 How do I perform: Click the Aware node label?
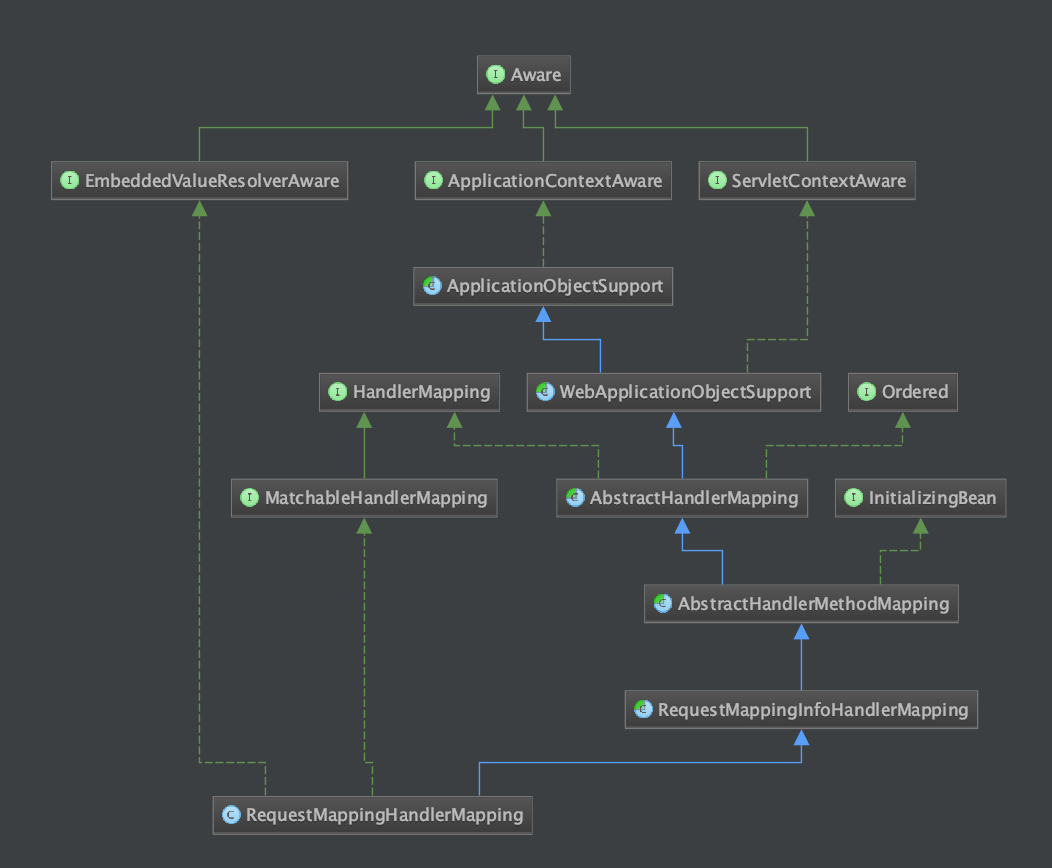[x=536, y=74]
